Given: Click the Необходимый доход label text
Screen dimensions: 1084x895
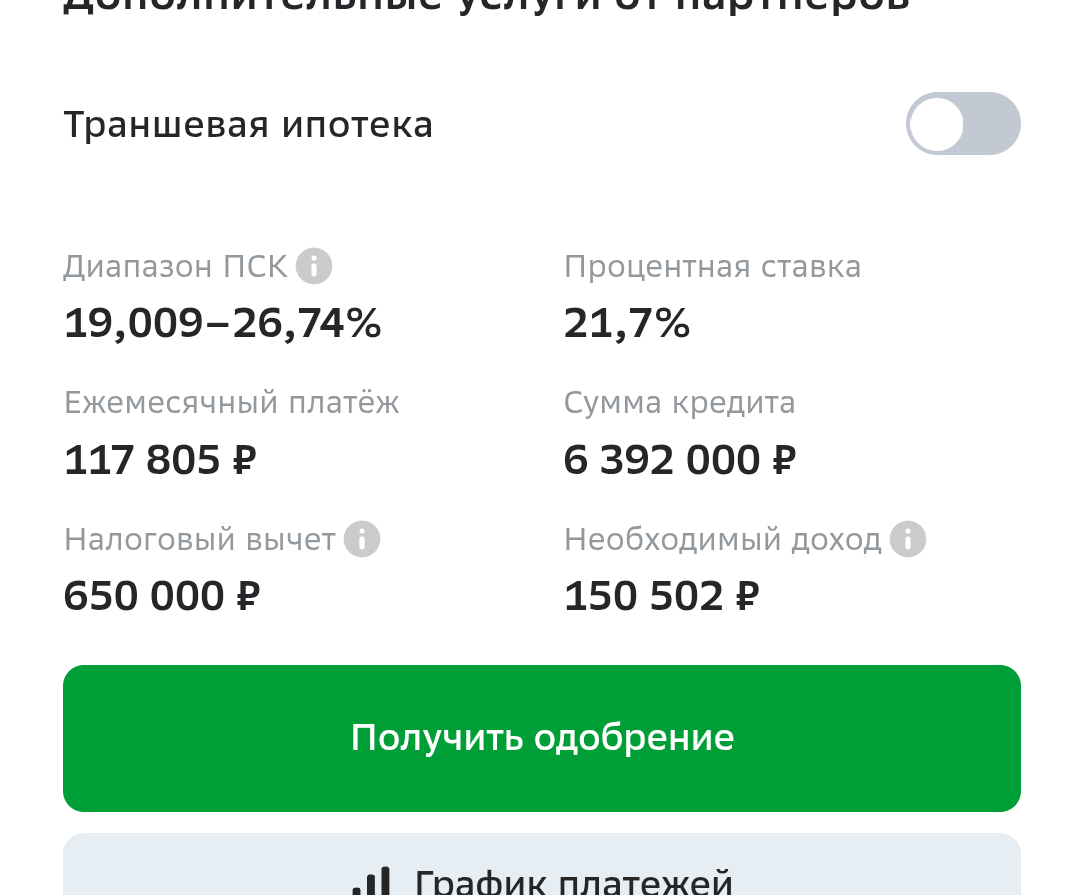Looking at the screenshot, I should click(722, 540).
